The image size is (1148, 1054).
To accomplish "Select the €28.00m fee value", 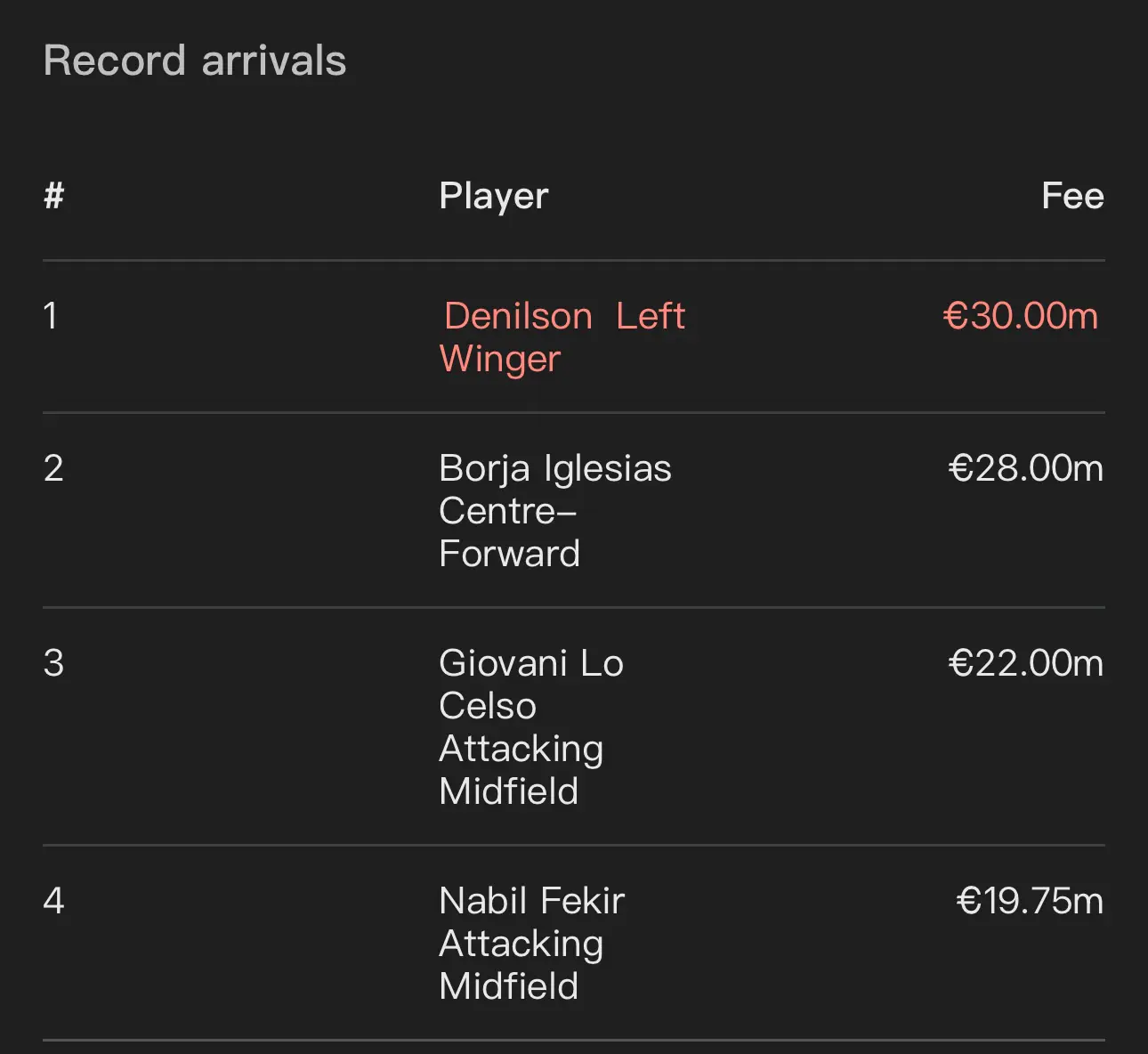I will pyautogui.click(x=1025, y=468).
